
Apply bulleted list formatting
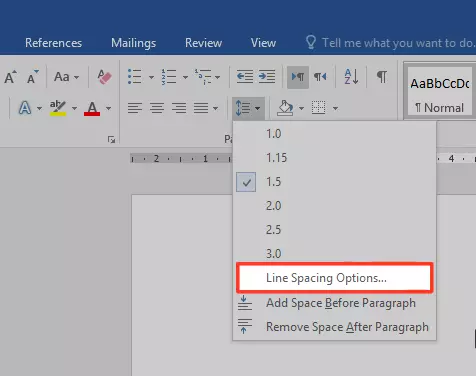(135, 77)
